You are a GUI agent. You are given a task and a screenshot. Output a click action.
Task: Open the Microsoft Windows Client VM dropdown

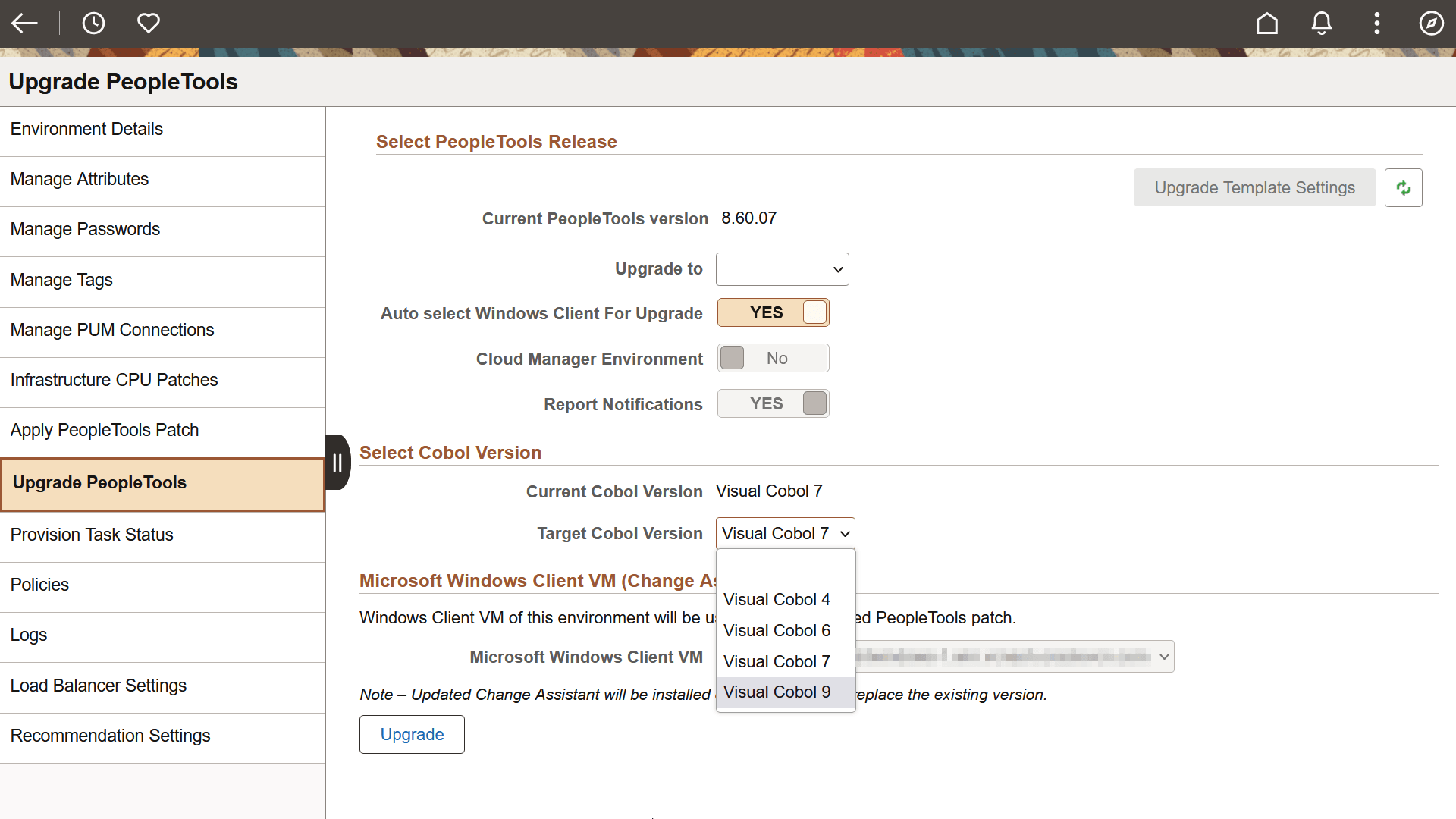[1014, 656]
